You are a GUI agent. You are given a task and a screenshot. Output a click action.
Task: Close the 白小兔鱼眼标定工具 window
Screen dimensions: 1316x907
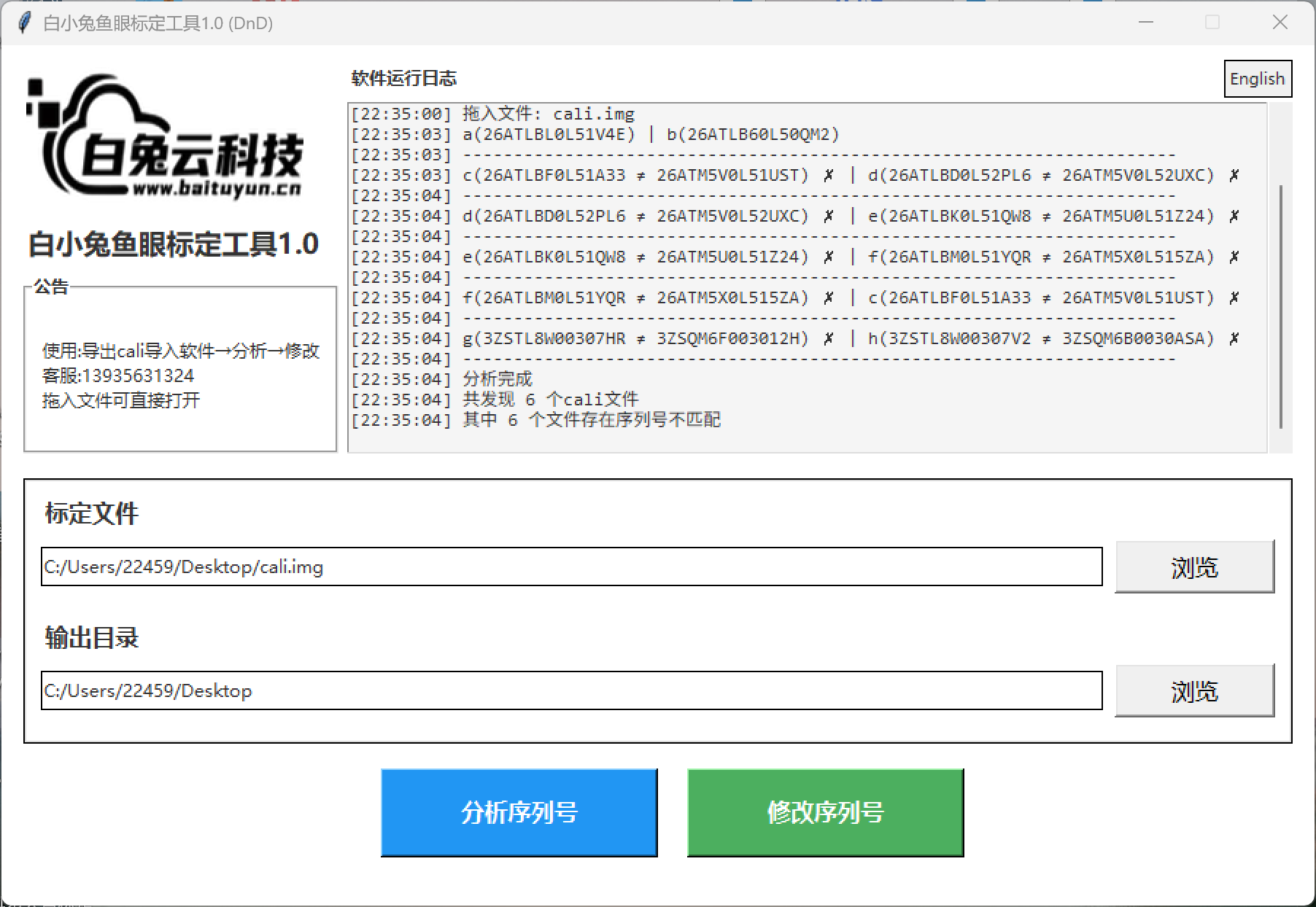[x=1280, y=23]
